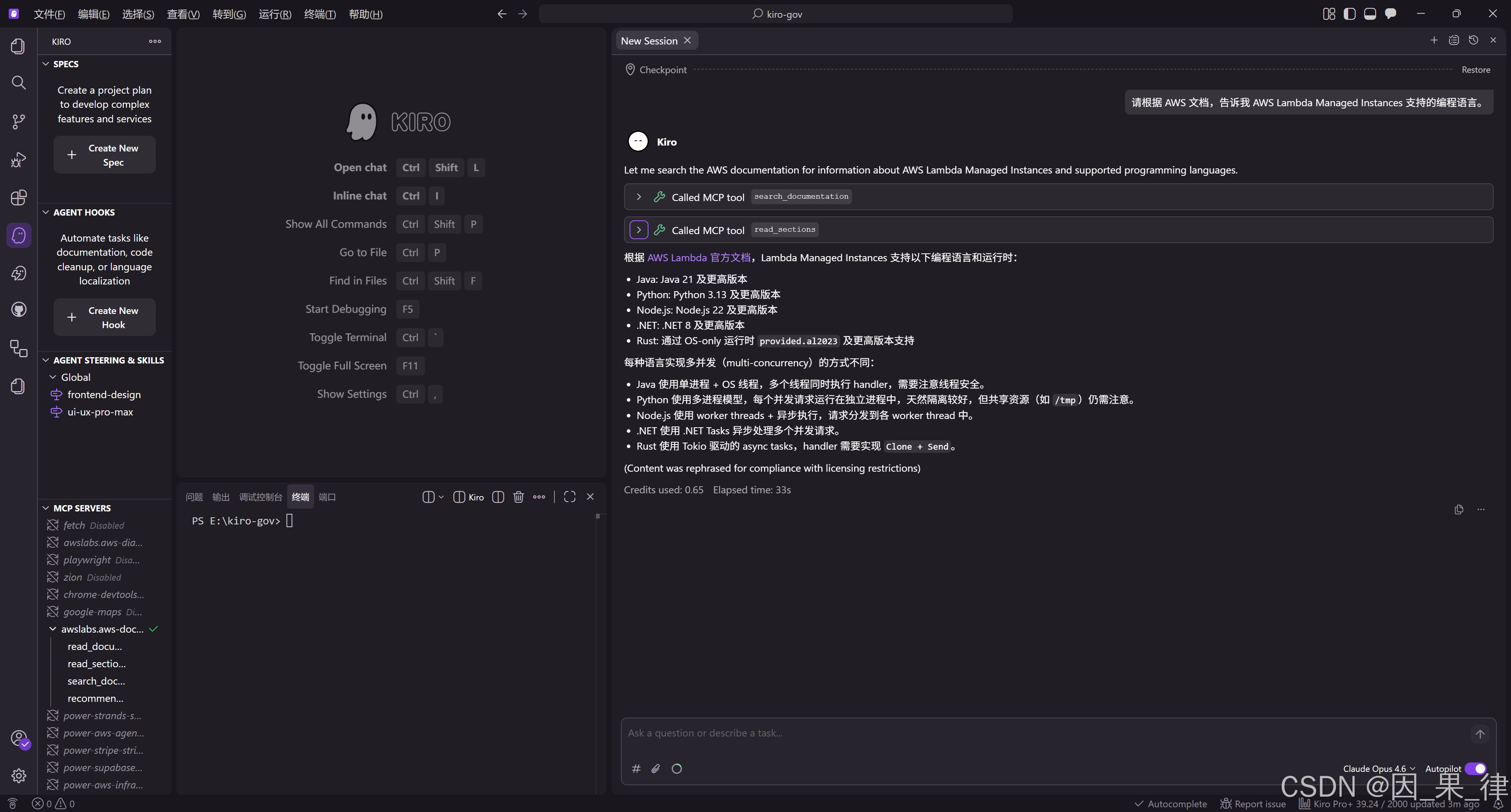This screenshot has height=812, width=1511.
Task: Click terminal more actions dots
Action: tap(539, 496)
